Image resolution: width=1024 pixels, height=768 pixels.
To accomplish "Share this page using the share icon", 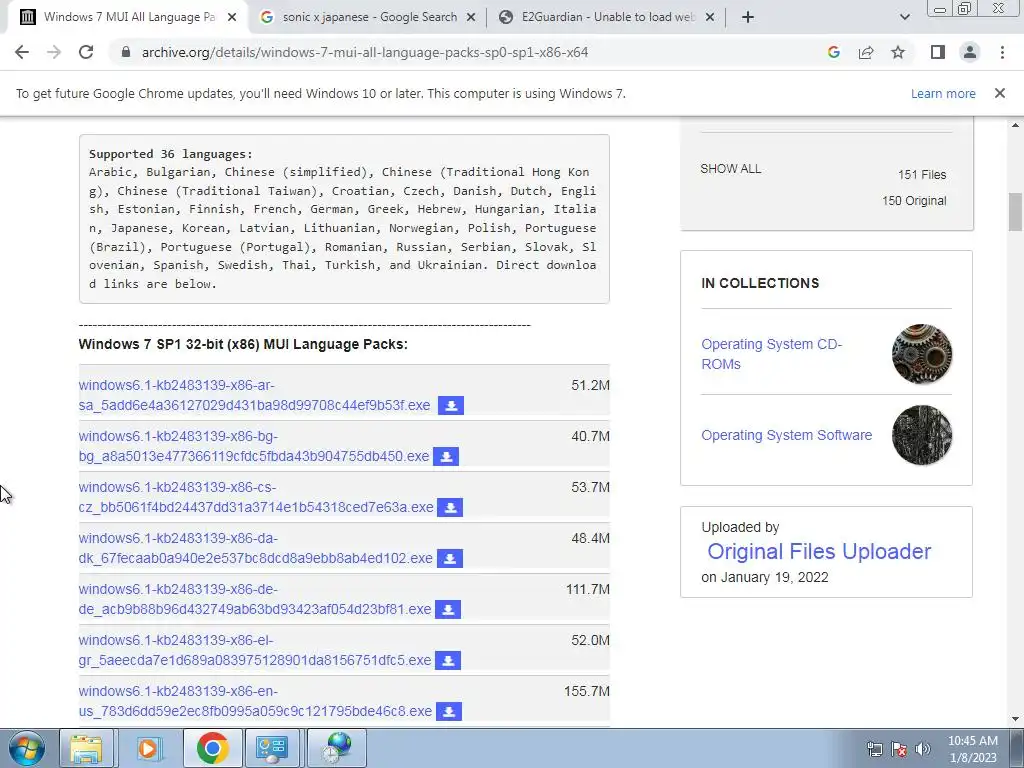I will (866, 52).
